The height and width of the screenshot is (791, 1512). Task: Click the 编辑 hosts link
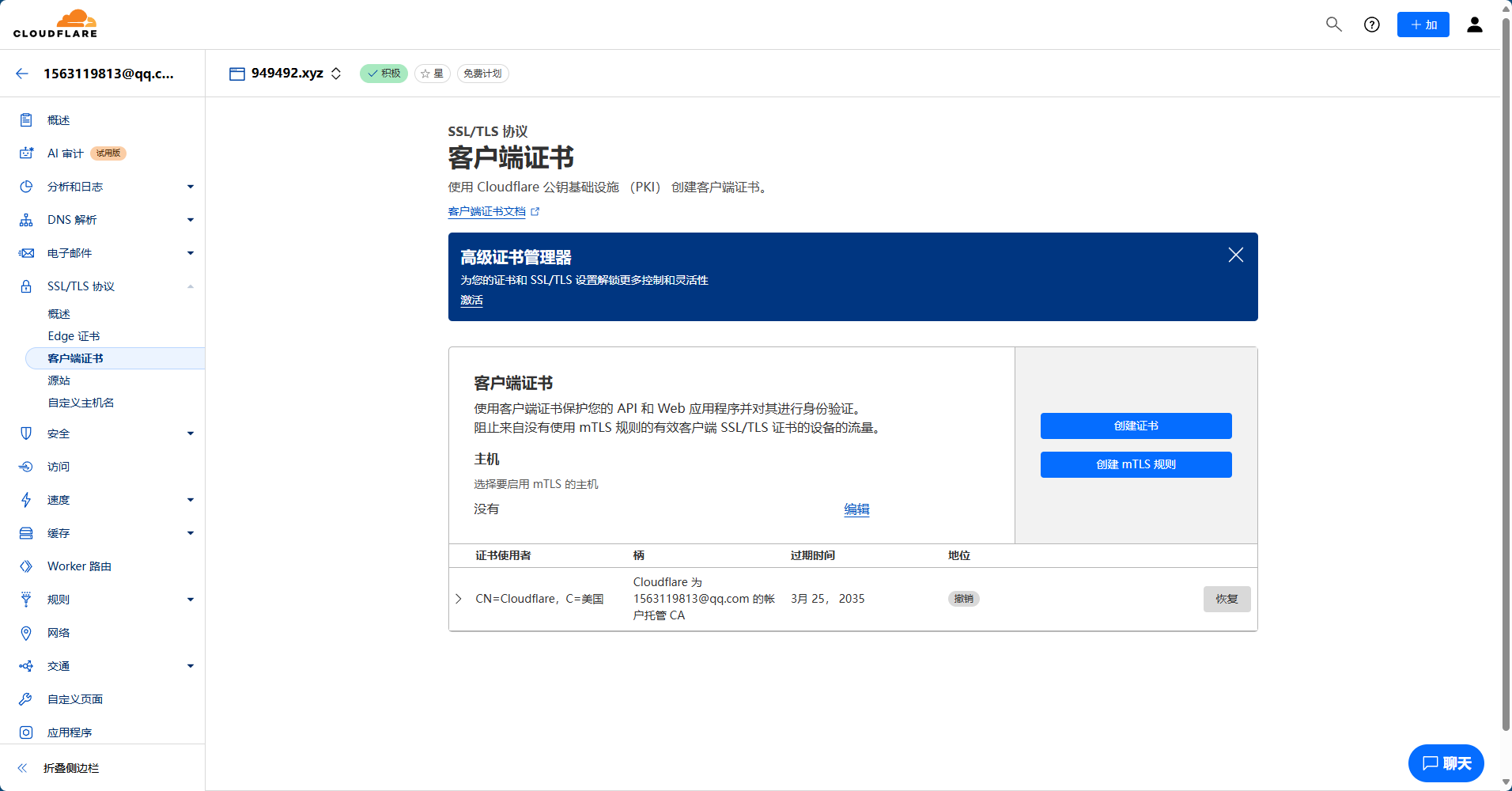(x=856, y=509)
